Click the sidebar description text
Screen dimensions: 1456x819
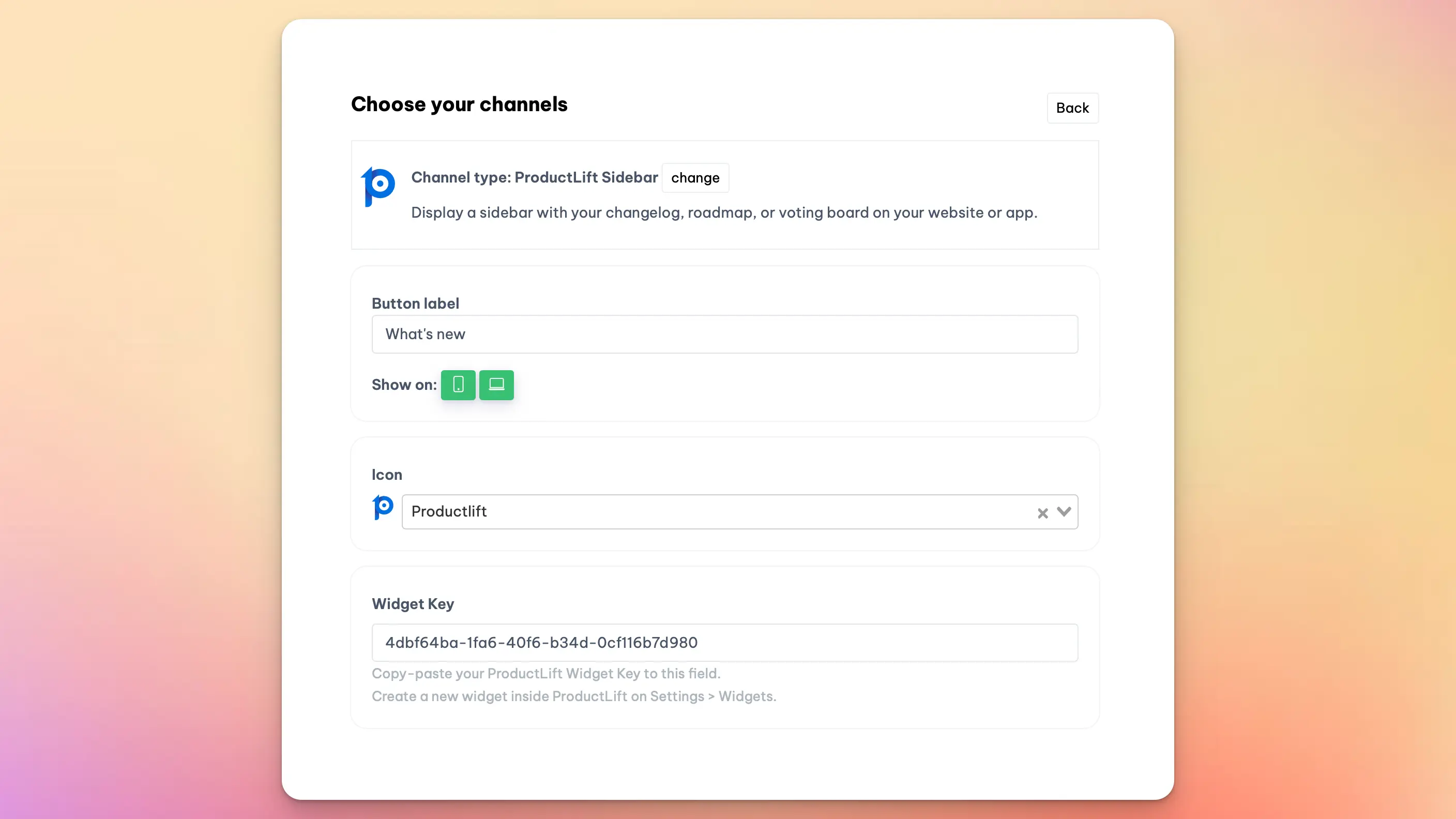(724, 213)
